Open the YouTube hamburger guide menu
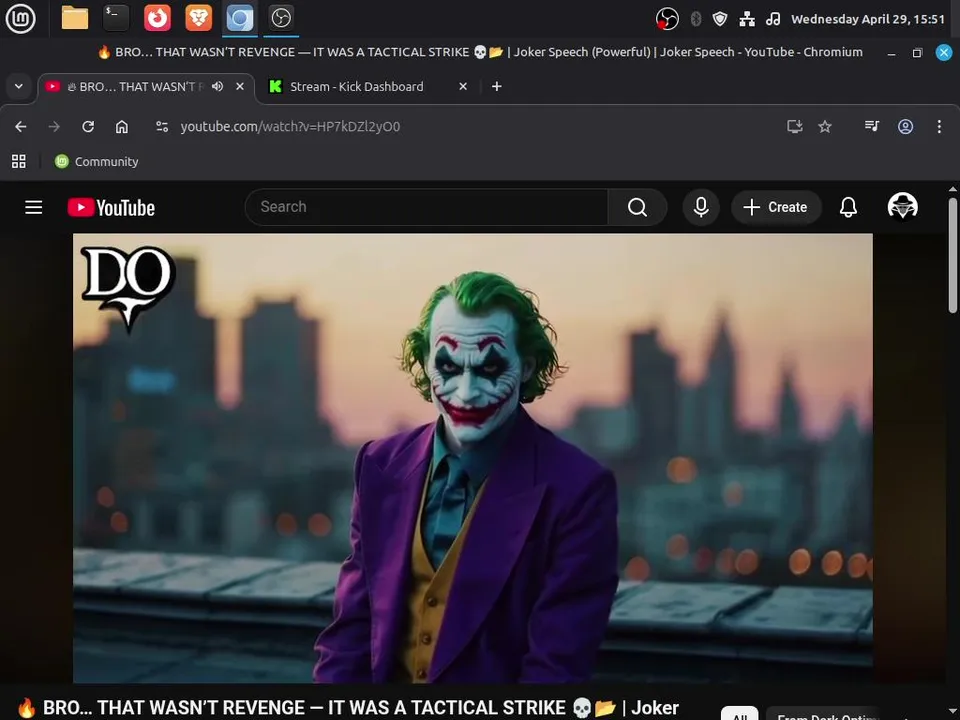The image size is (960, 720). (34, 208)
